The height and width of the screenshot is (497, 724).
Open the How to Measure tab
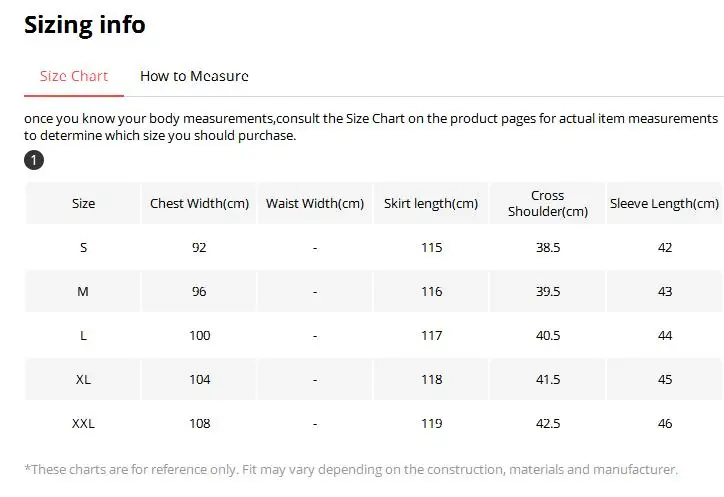194,76
